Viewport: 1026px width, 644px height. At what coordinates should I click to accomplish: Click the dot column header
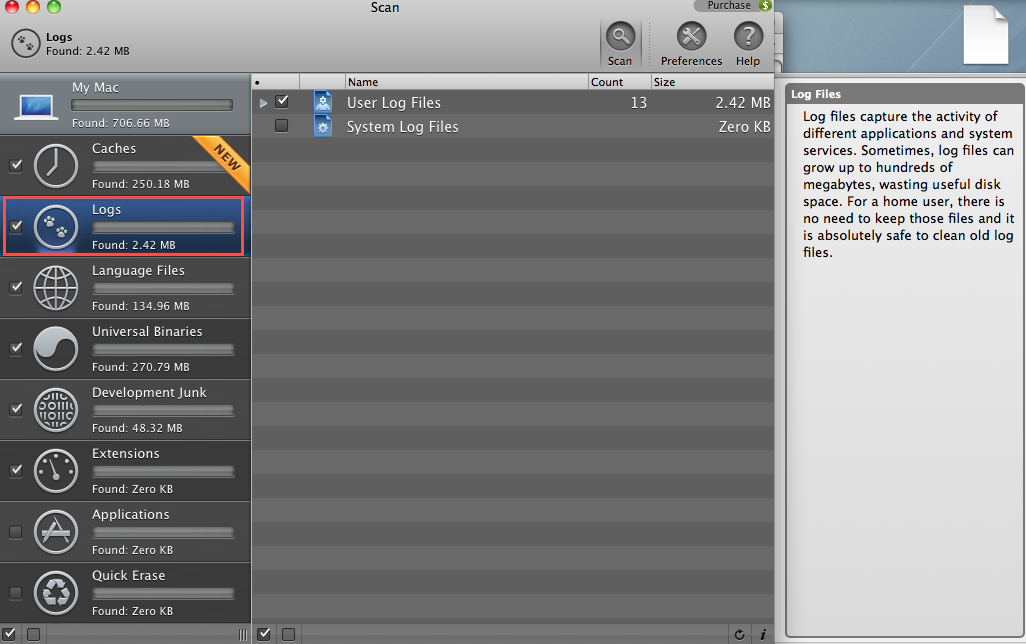[275, 82]
